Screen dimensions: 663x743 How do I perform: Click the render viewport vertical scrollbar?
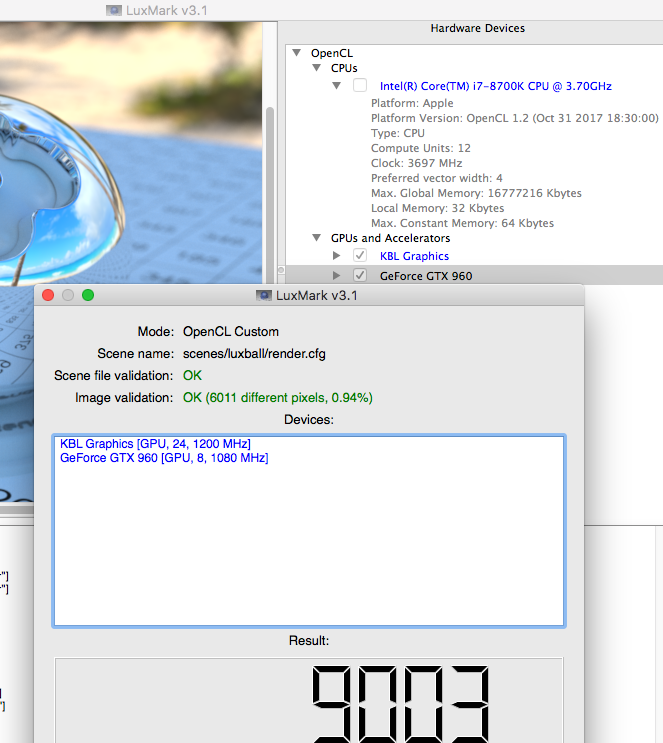pyautogui.click(x=270, y=194)
